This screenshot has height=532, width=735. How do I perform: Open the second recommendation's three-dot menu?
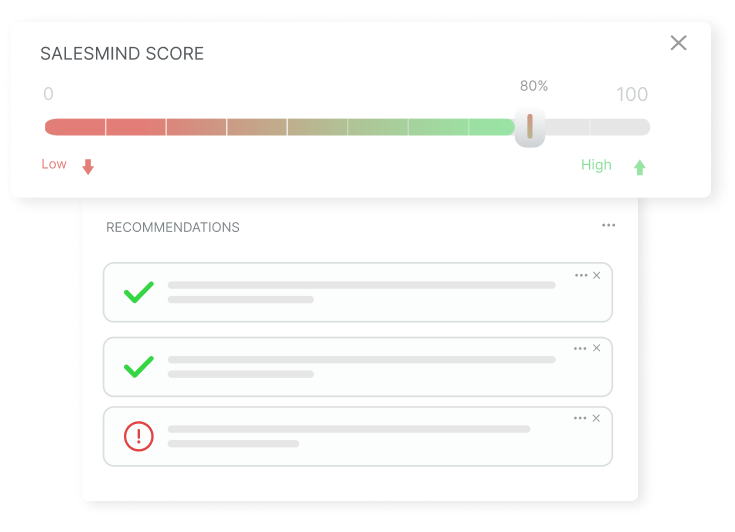pyautogui.click(x=580, y=348)
